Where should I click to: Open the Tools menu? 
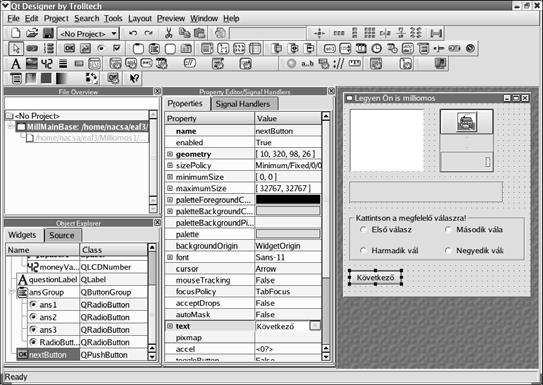[x=113, y=18]
